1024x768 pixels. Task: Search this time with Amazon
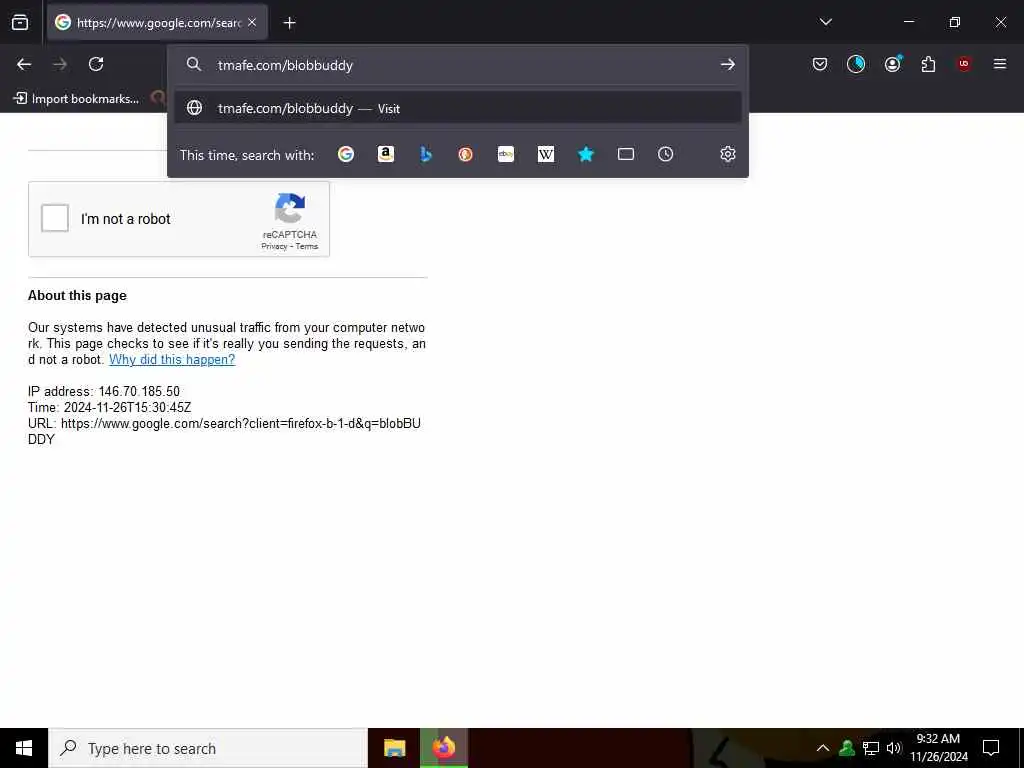[x=386, y=154]
